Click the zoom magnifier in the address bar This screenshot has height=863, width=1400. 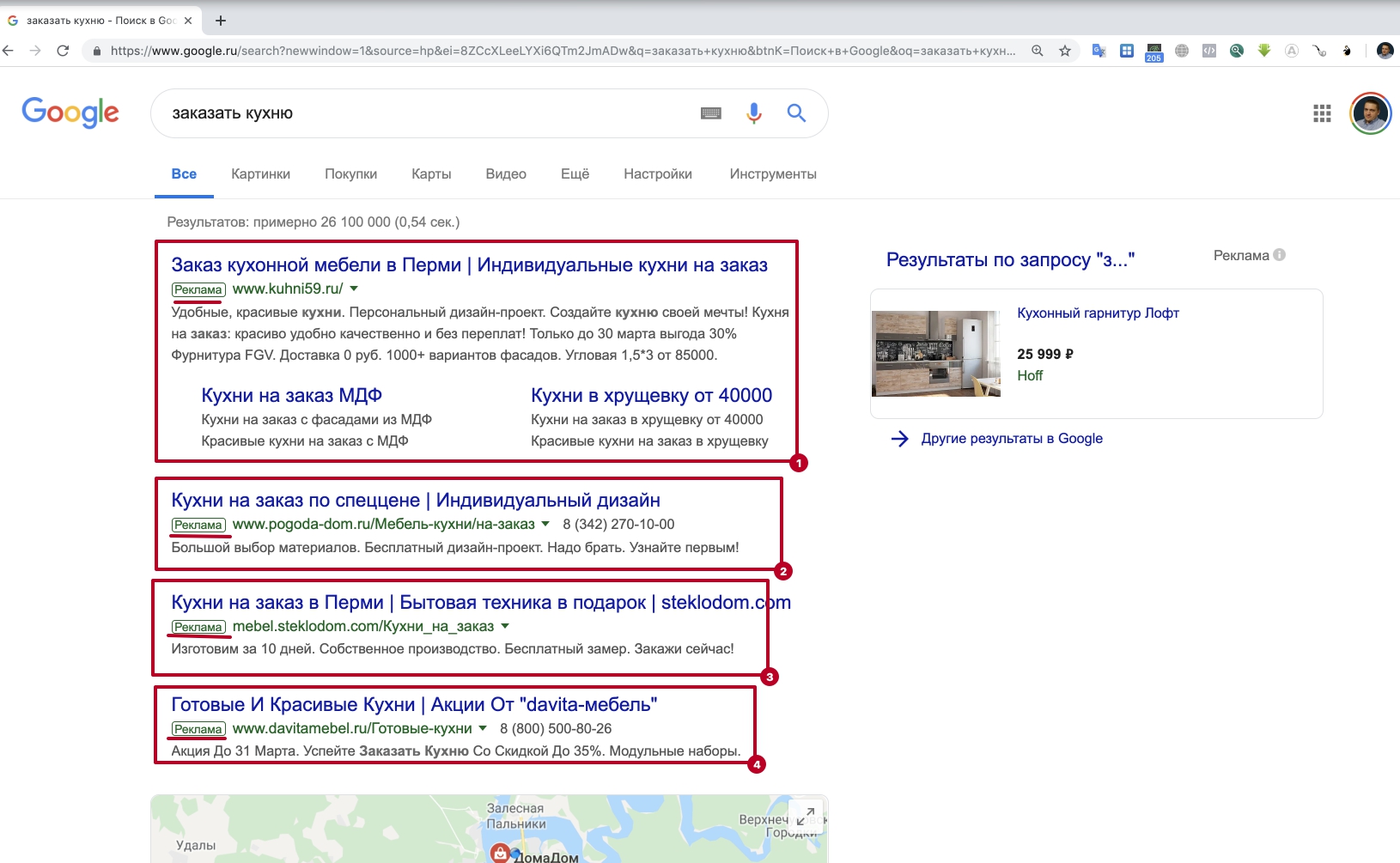[1038, 51]
